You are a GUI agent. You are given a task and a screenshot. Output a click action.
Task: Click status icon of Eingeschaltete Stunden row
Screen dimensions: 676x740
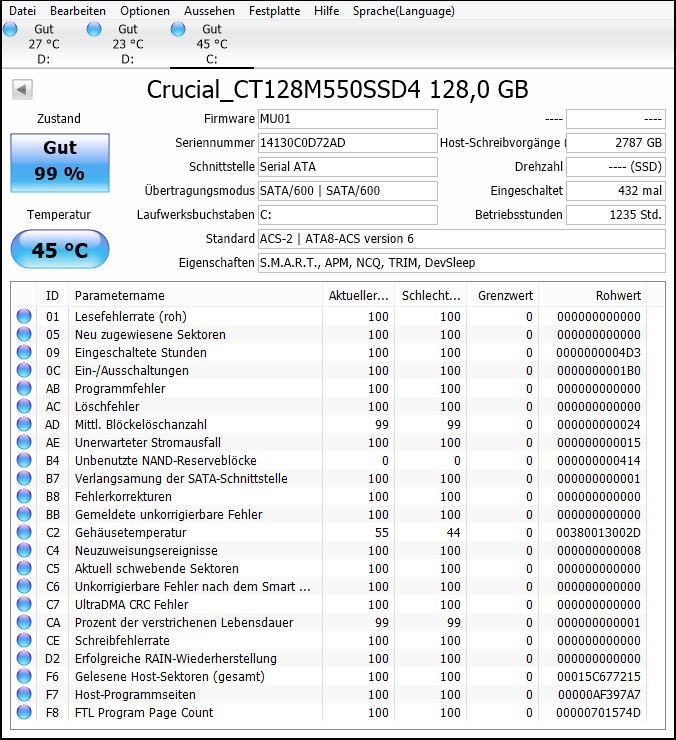tap(24, 352)
